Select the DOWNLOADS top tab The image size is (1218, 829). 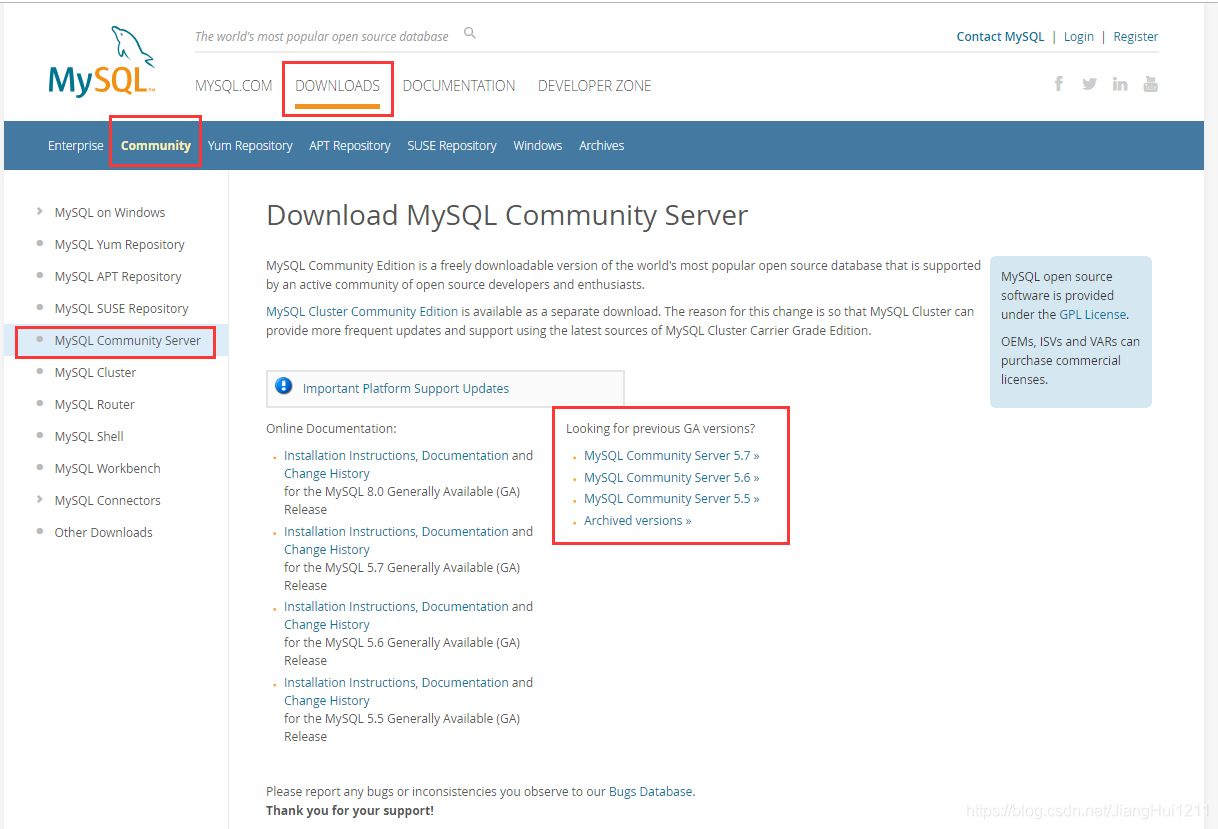[338, 86]
